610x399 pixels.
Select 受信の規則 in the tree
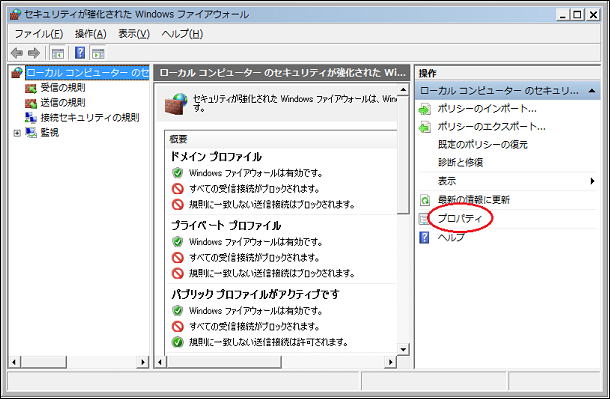[x=63, y=88]
